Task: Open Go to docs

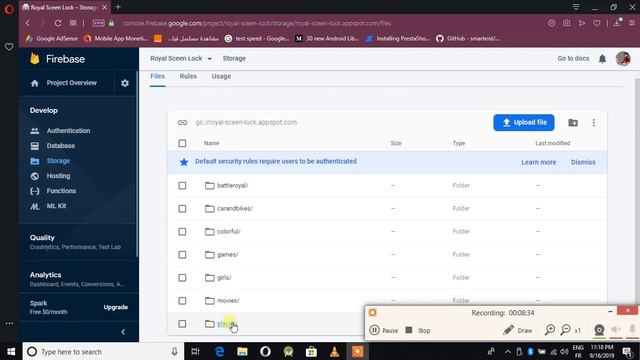Action: point(573,58)
